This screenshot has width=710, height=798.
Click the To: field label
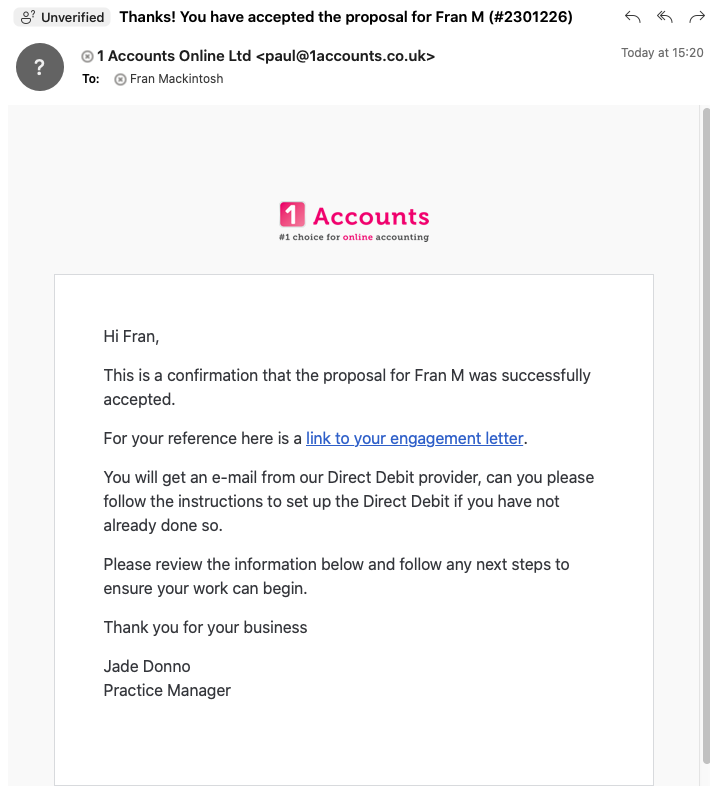coord(91,79)
